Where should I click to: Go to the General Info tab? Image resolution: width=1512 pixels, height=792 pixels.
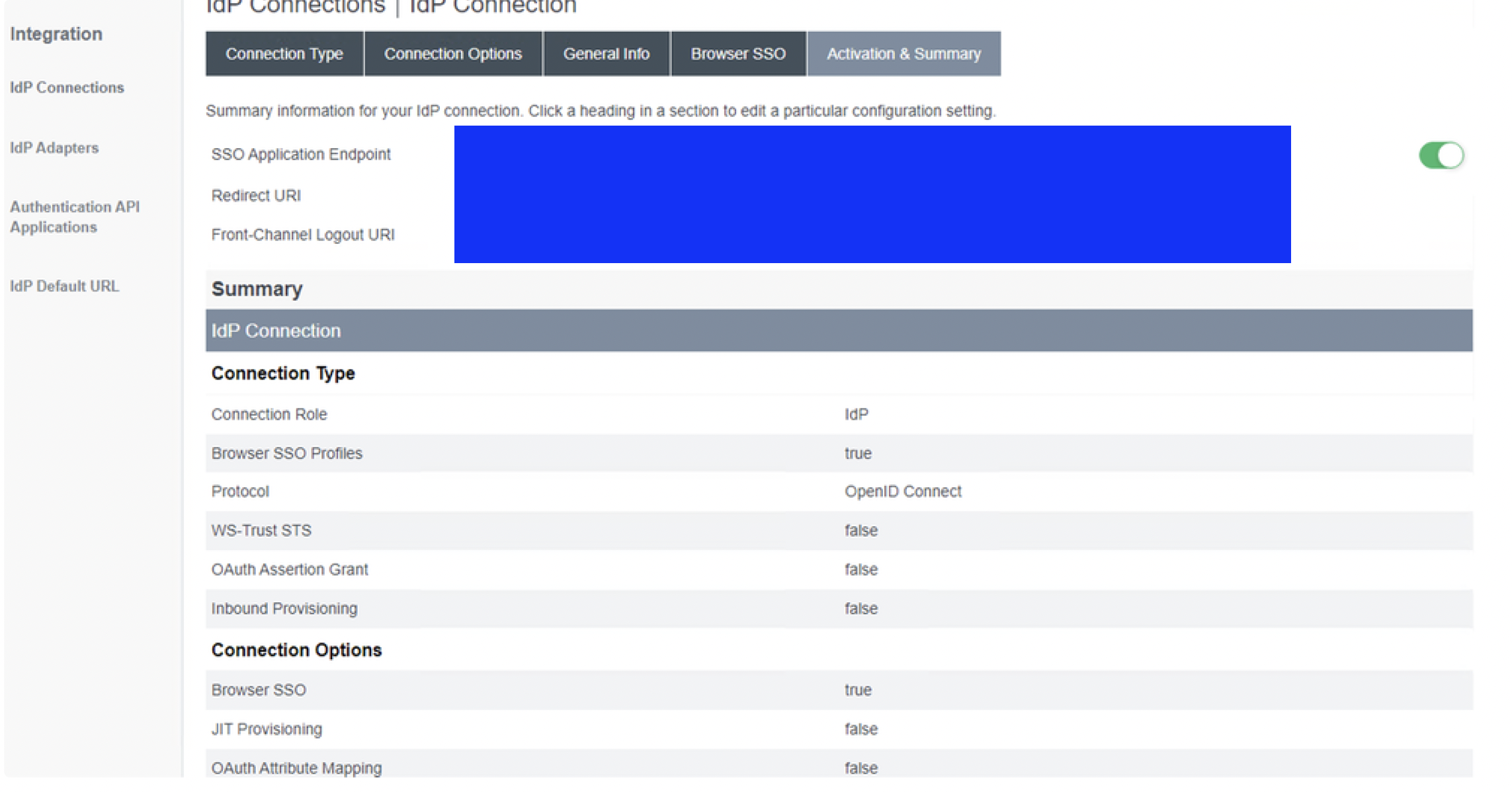click(x=607, y=54)
